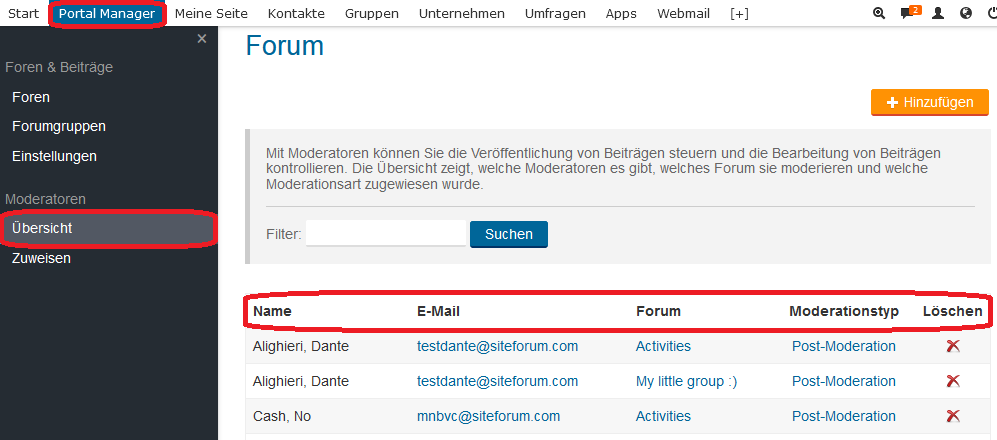Open the testdante@siteforum.com link in first row
Image resolution: width=997 pixels, height=440 pixels.
pyautogui.click(x=497, y=346)
